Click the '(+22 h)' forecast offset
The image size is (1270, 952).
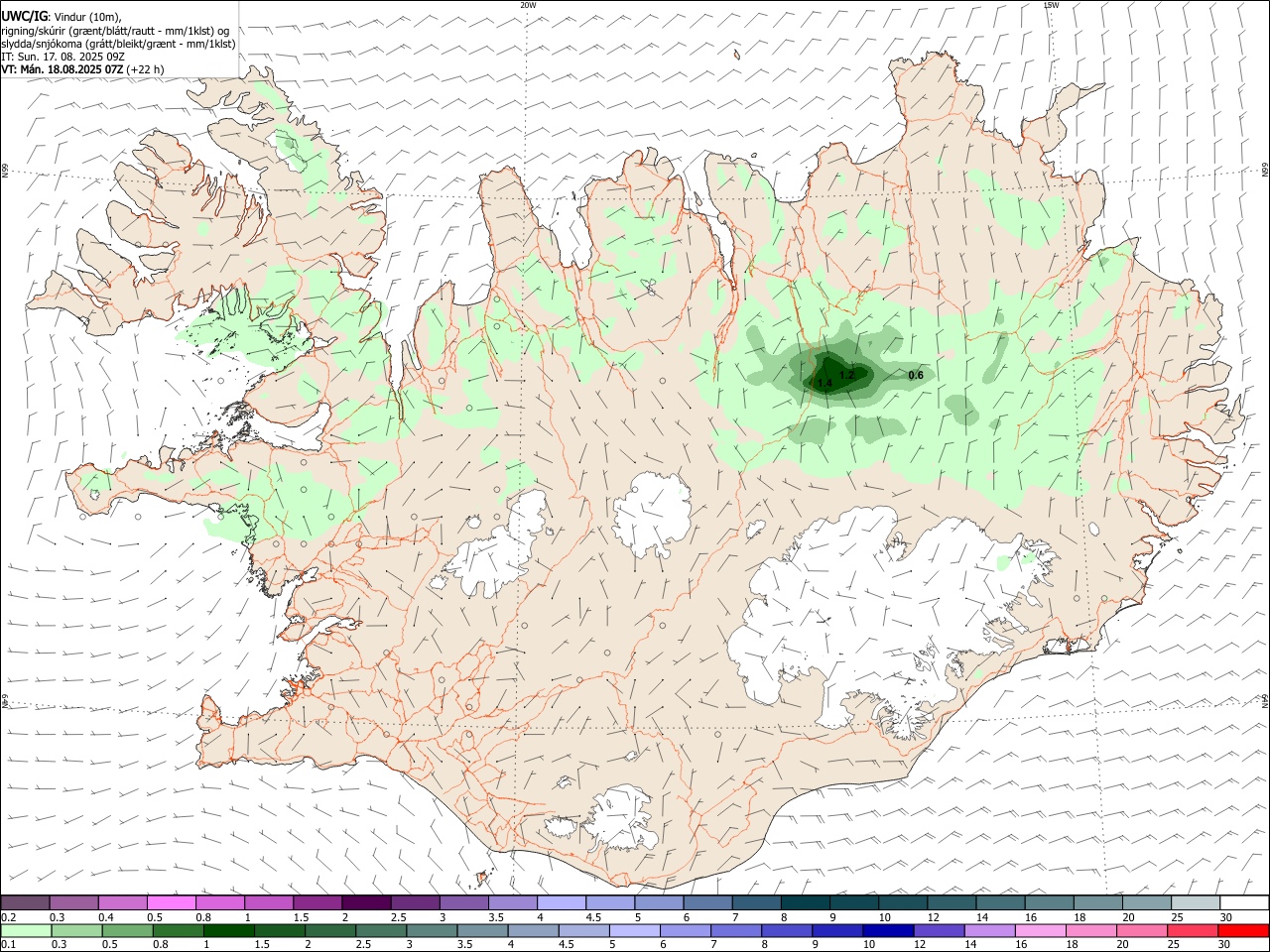click(146, 69)
